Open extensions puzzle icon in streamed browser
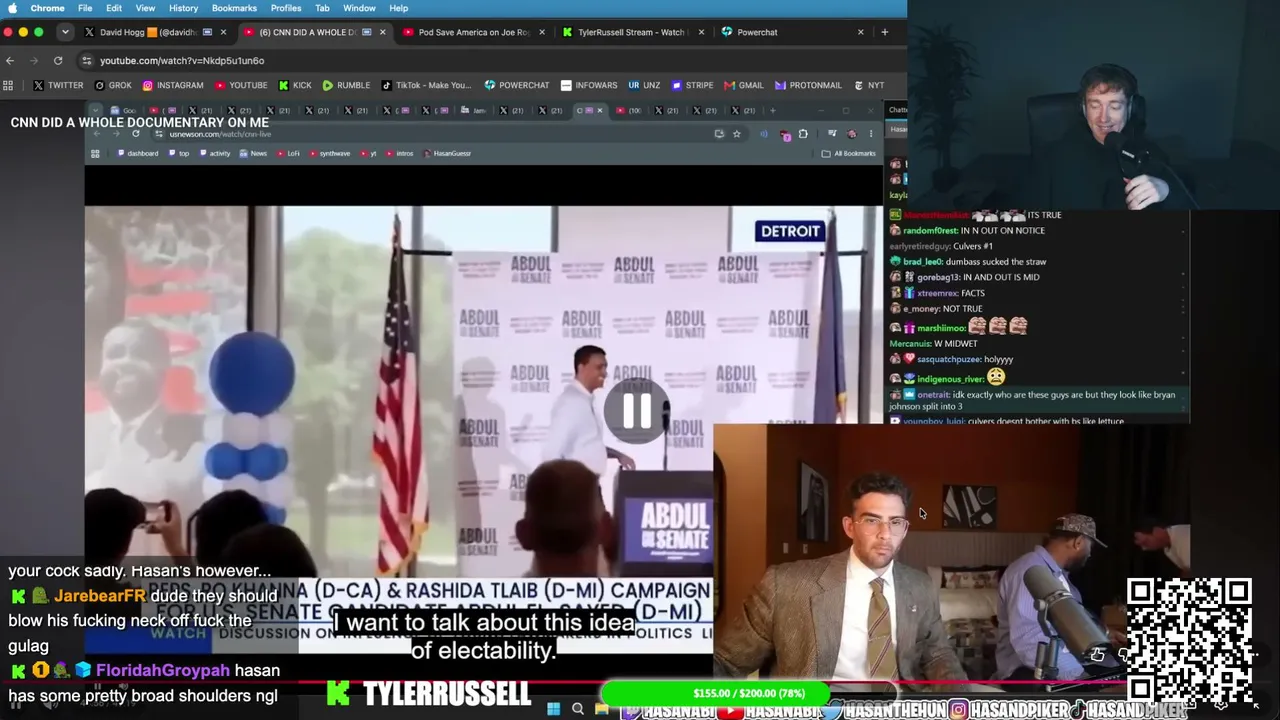The width and height of the screenshot is (1280, 720). tap(803, 134)
